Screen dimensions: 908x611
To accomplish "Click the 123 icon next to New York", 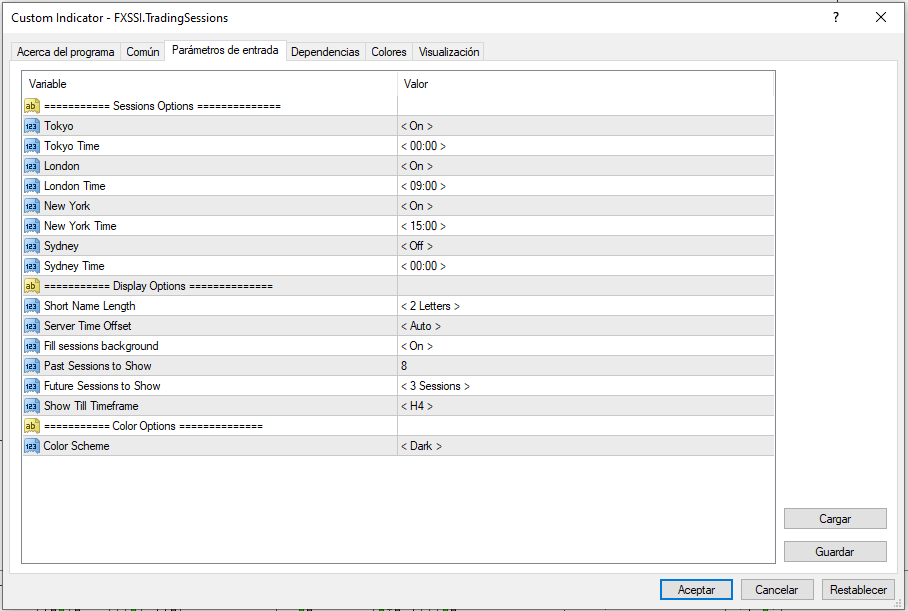I will click(x=31, y=205).
